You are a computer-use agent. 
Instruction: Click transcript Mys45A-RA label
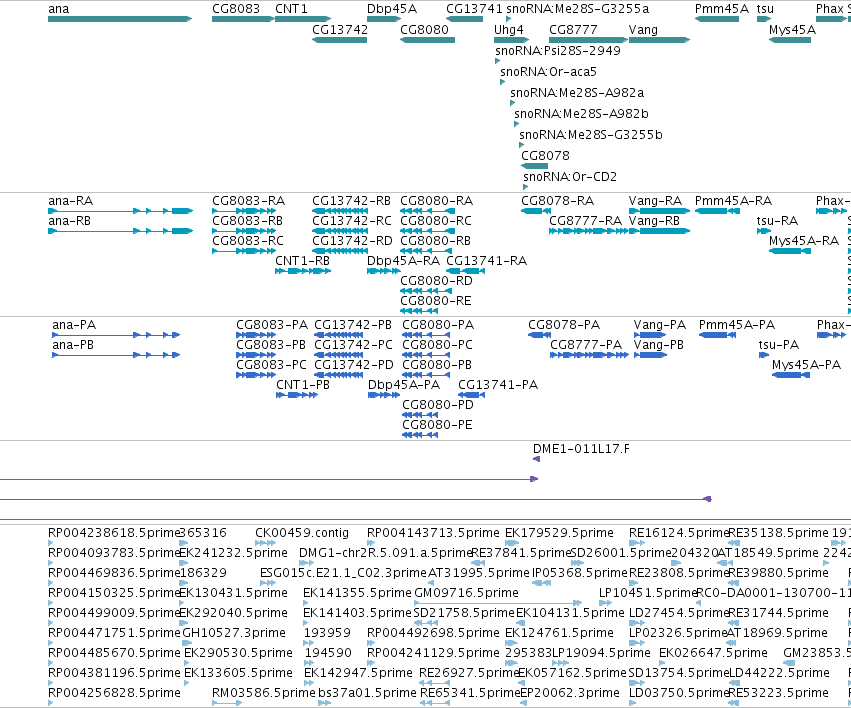coord(804,241)
